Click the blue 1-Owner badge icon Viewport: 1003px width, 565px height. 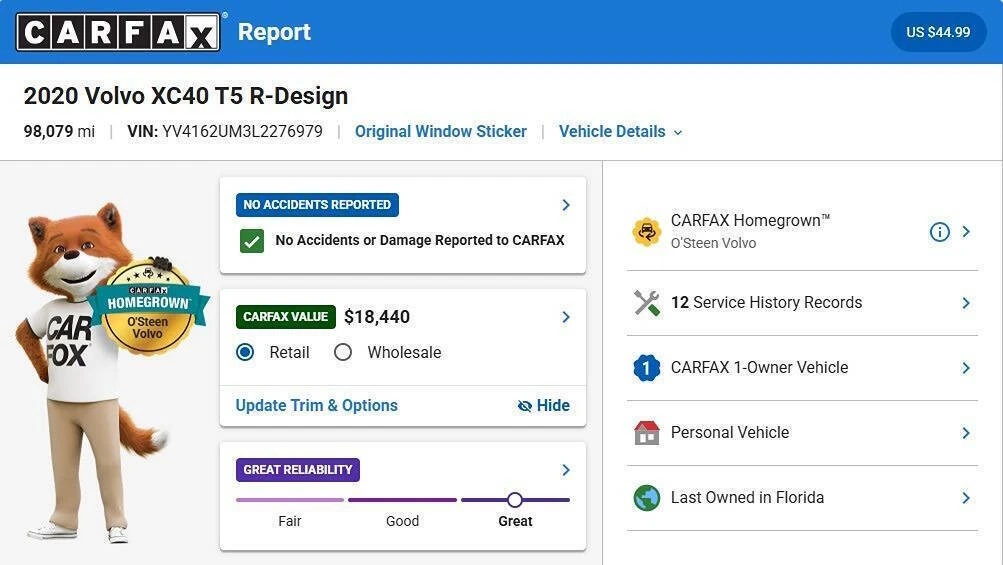point(646,368)
